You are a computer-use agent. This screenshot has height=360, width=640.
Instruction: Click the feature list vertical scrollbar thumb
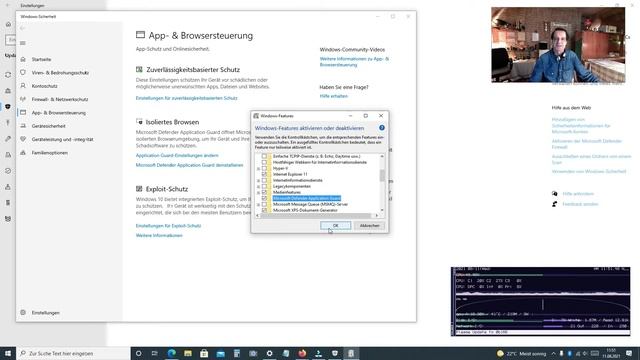(x=382, y=176)
